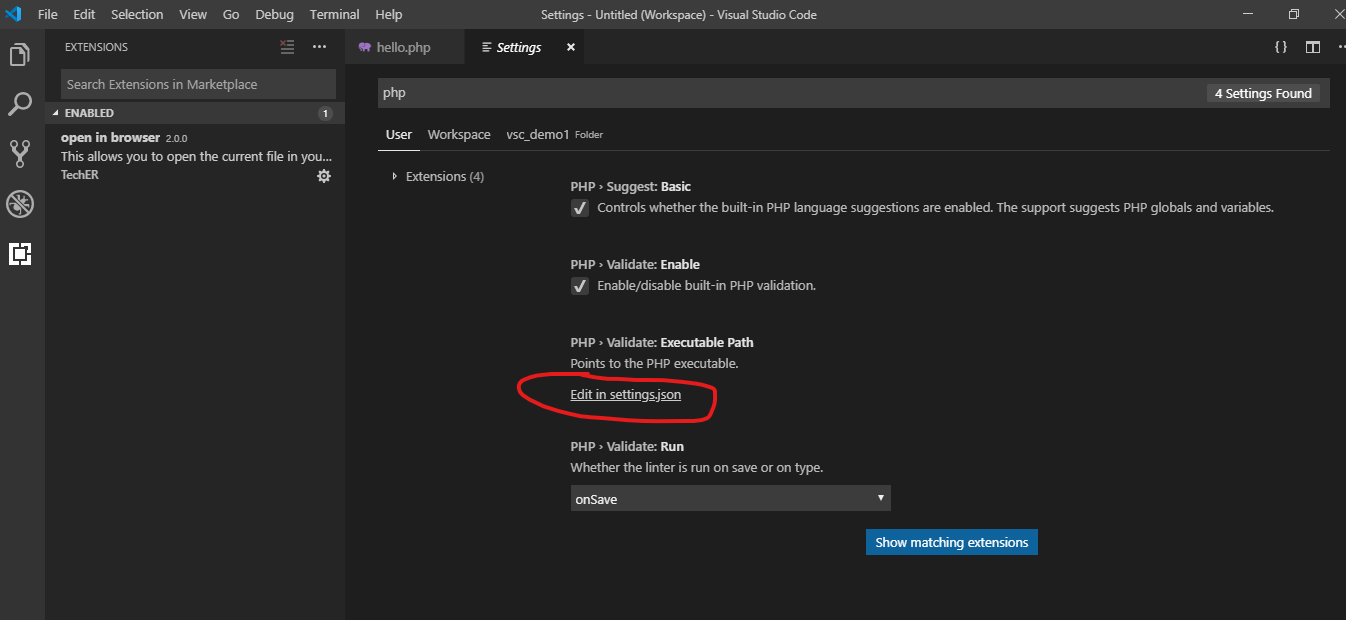The width and height of the screenshot is (1346, 620).
Task: Click the ENABLED count badge 1
Action: [325, 113]
